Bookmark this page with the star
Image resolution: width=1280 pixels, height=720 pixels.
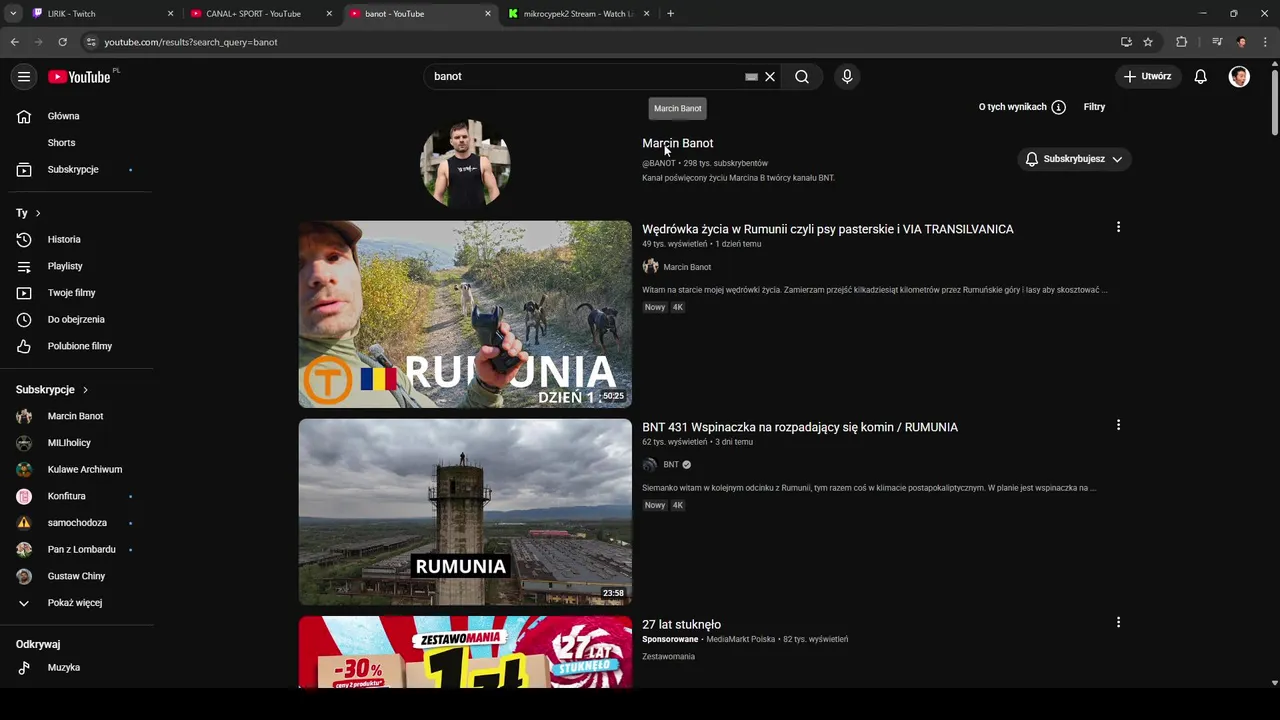[x=1148, y=42]
